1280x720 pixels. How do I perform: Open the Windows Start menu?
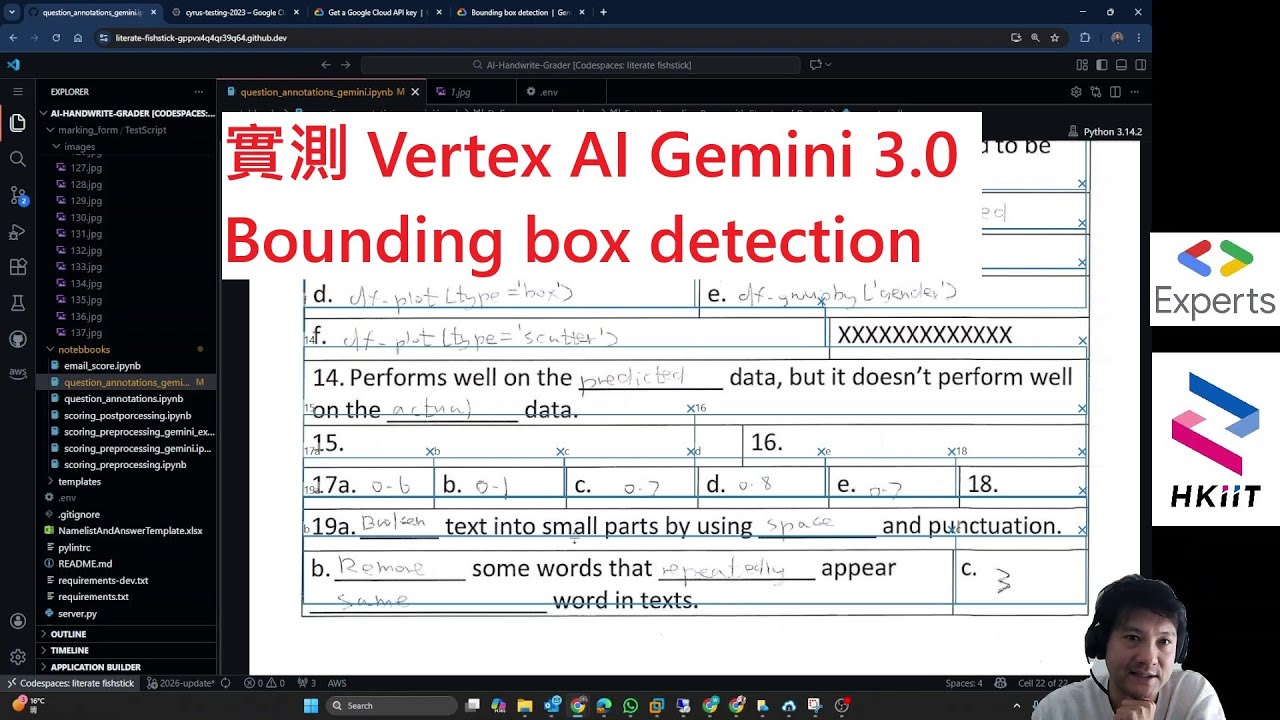pos(311,705)
